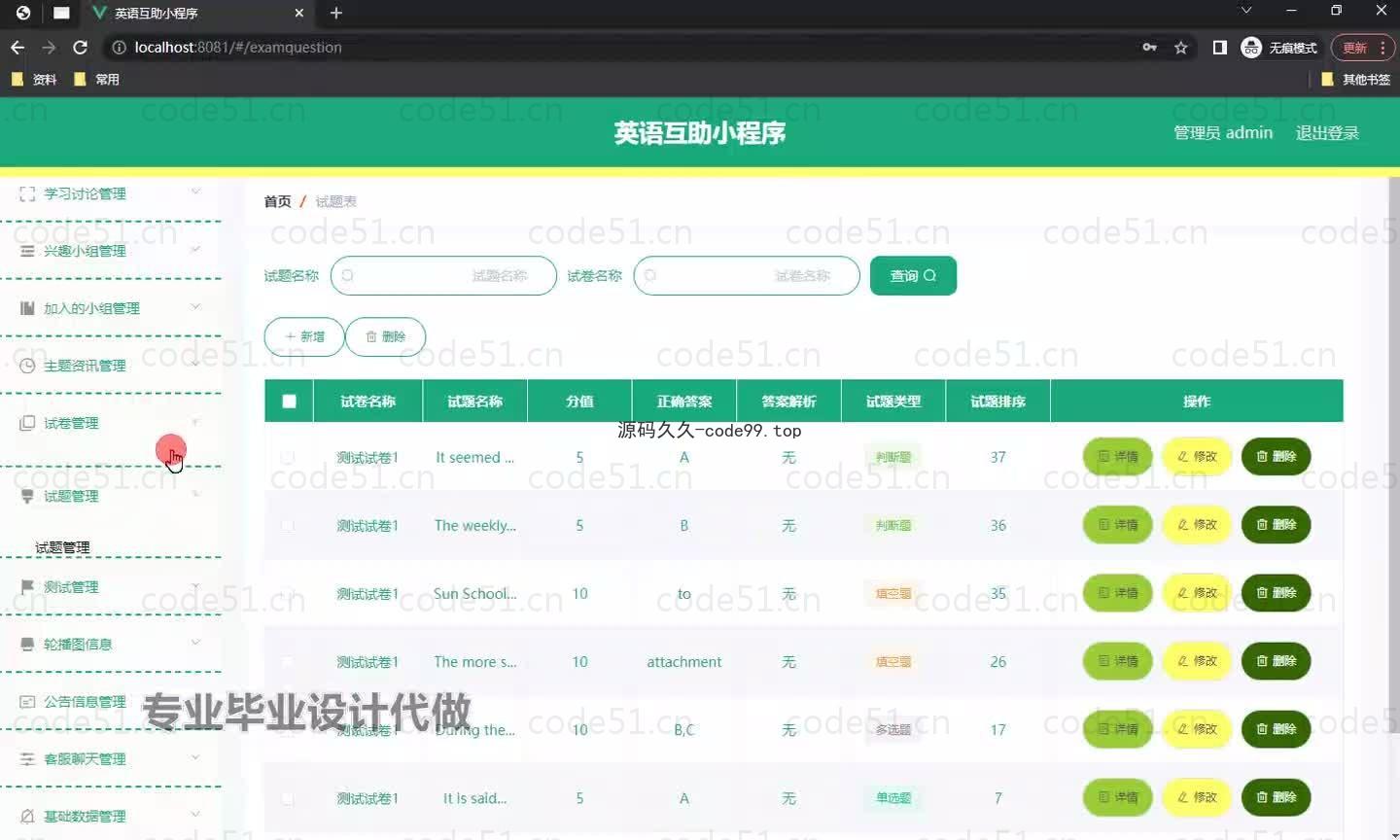The height and width of the screenshot is (840, 1400).
Task: Expand 加入的小组管理 menu
Action: click(111, 308)
